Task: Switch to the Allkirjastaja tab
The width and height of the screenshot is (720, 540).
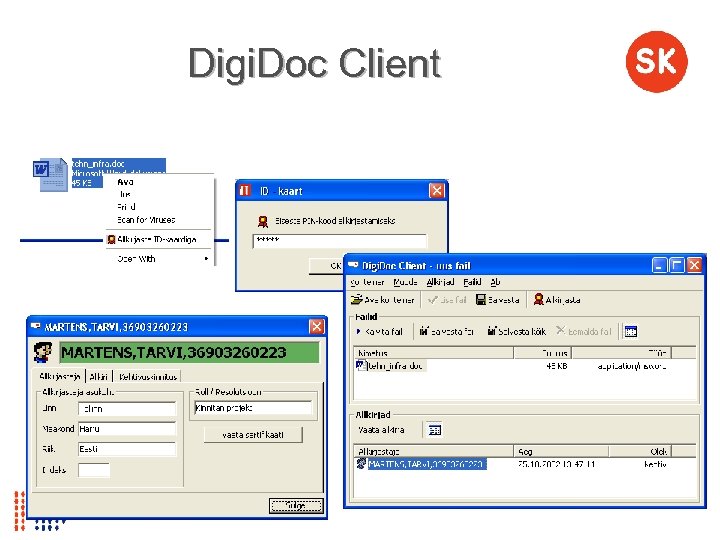Action: pyautogui.click(x=60, y=376)
